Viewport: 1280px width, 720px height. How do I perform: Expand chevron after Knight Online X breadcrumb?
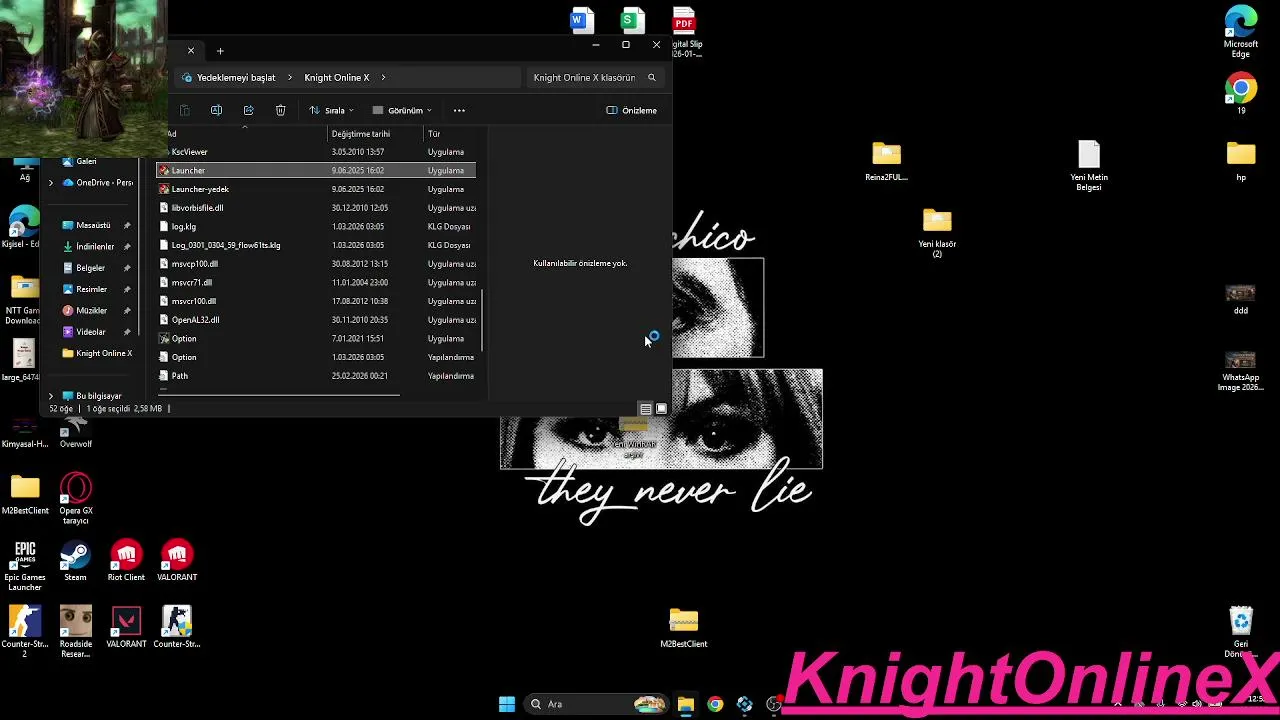(383, 77)
